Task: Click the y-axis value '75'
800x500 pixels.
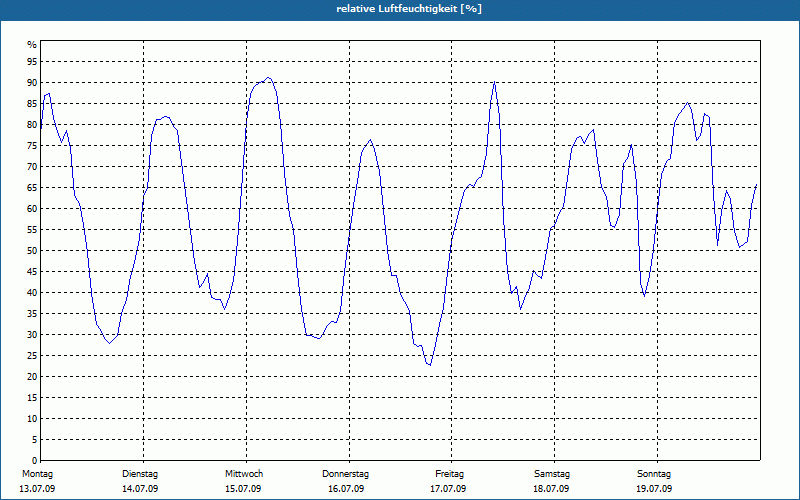Action: pyautogui.click(x=32, y=145)
